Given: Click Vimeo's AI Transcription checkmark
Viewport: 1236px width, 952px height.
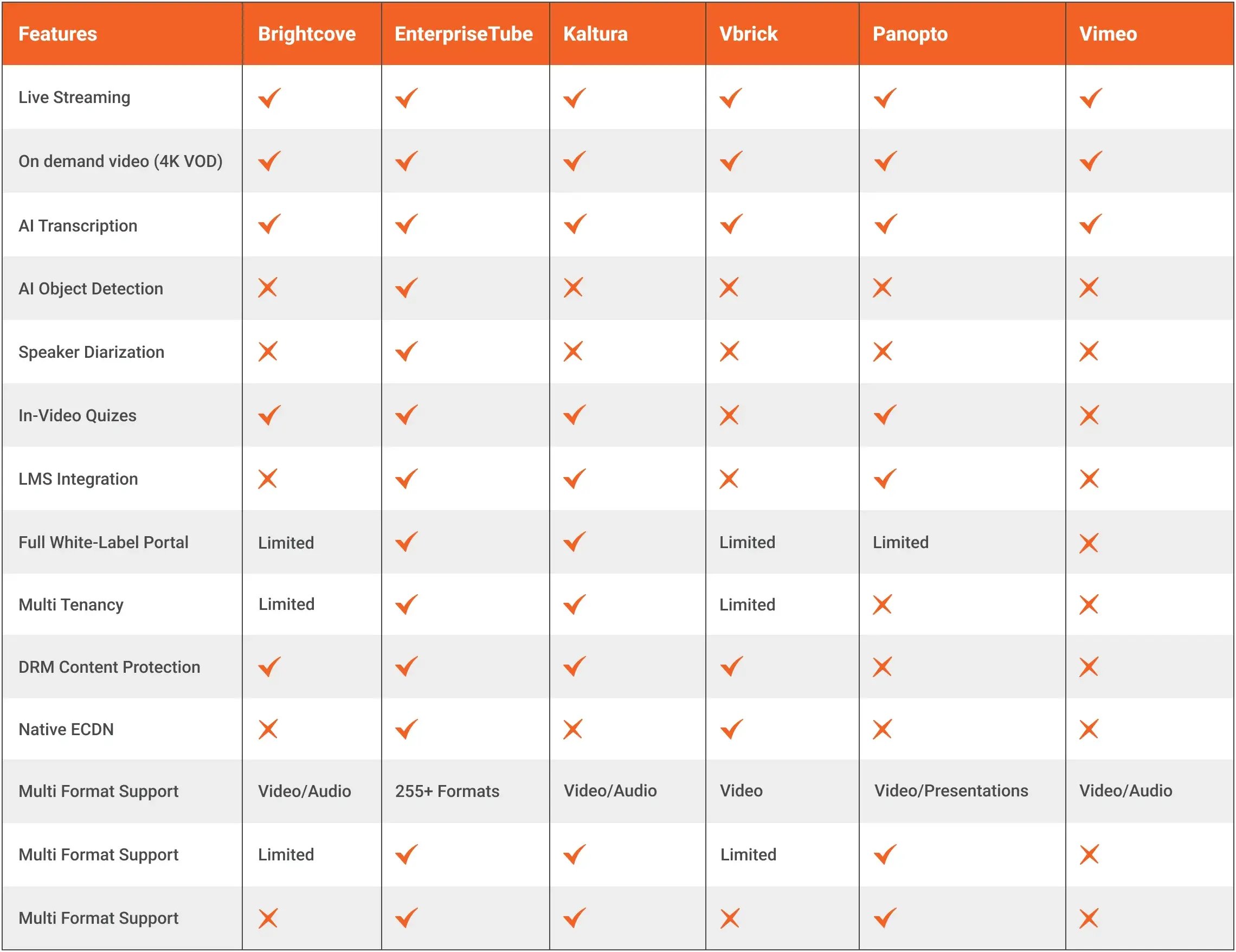Looking at the screenshot, I should 1091,224.
